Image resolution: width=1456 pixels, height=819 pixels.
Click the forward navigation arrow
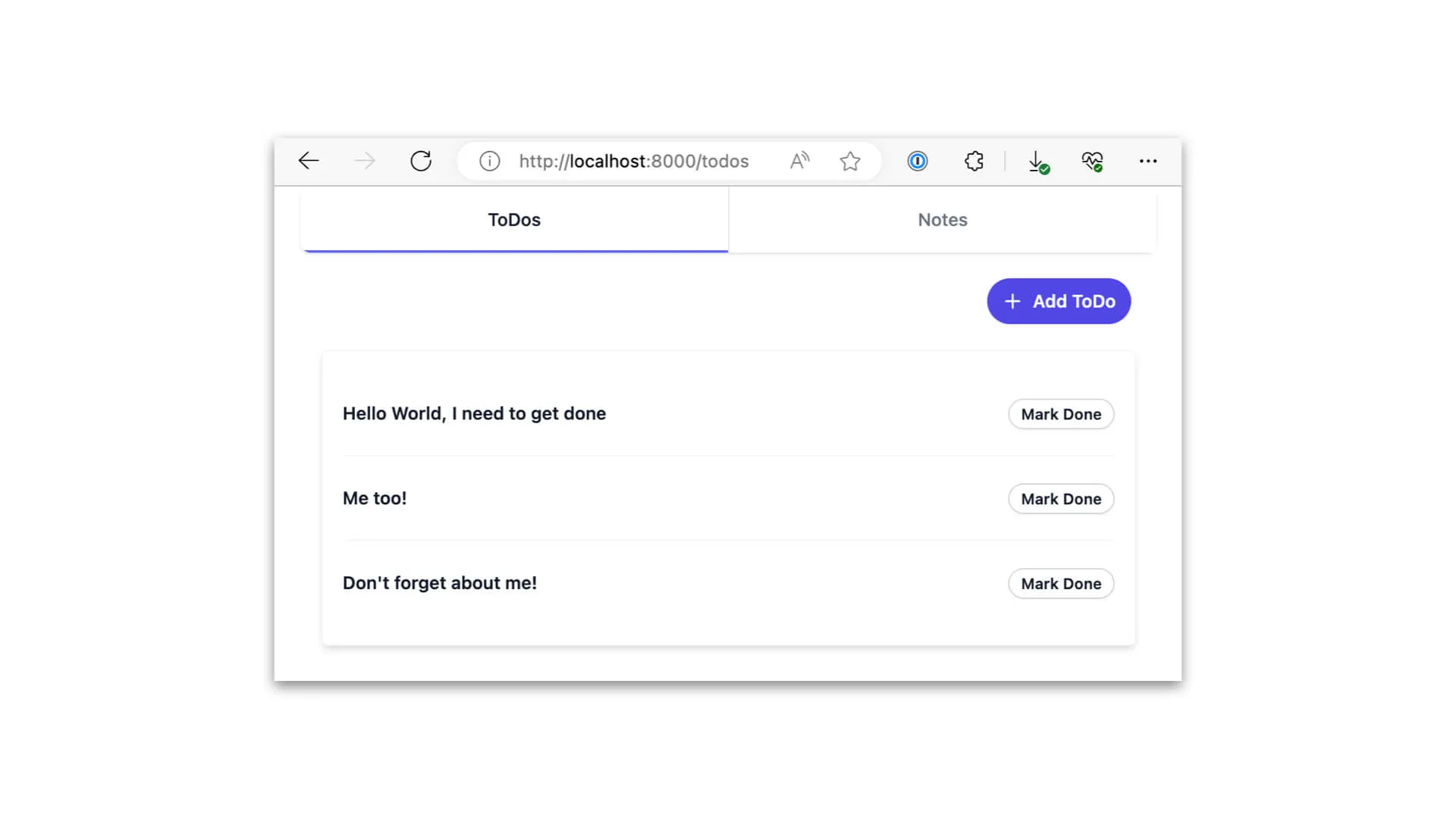click(364, 161)
